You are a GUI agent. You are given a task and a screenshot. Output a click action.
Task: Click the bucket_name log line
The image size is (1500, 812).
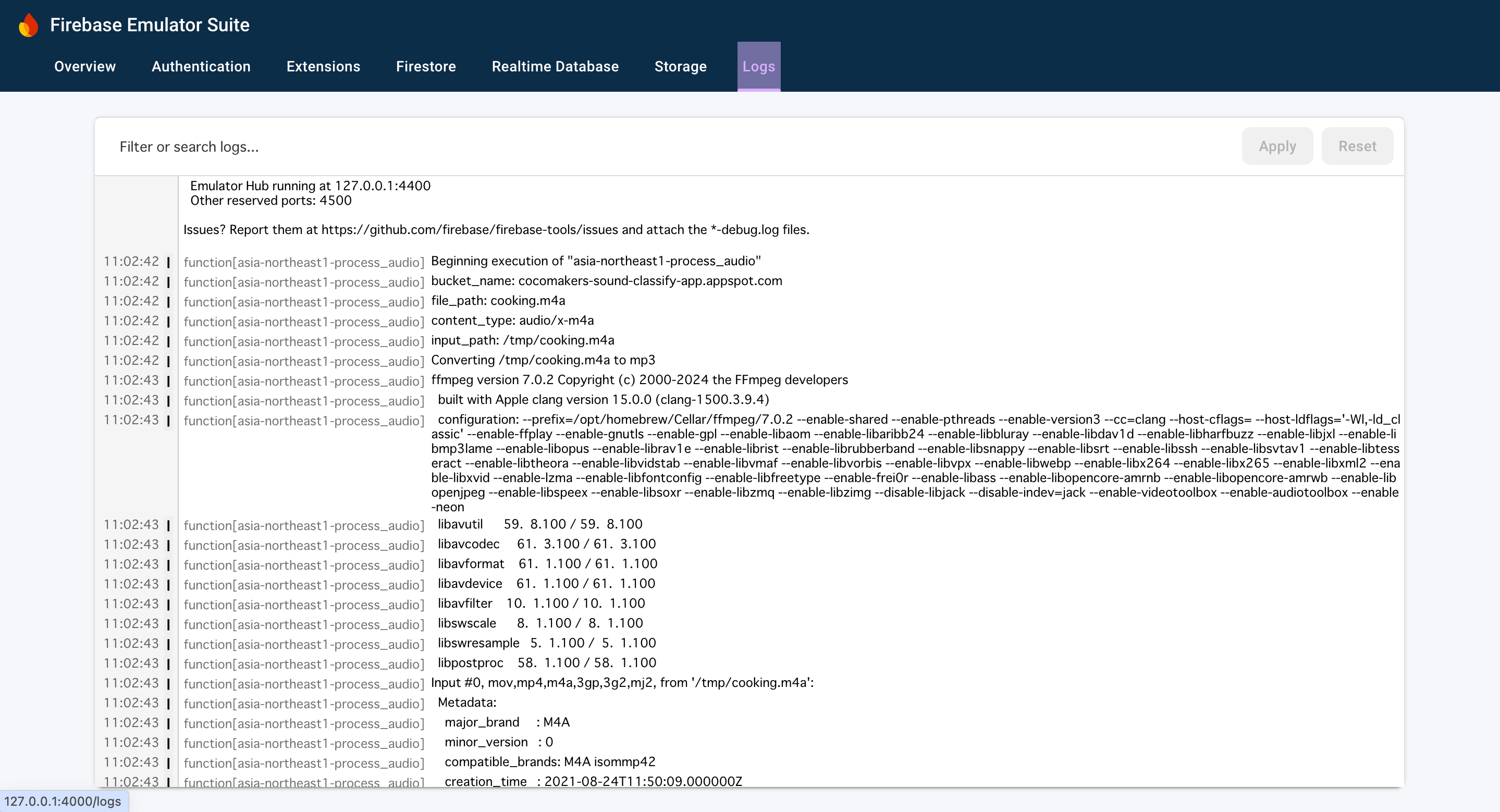click(606, 280)
